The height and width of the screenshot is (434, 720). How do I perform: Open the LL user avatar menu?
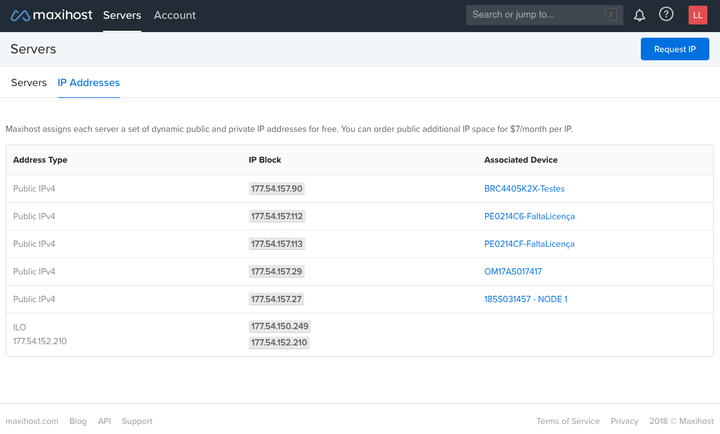697,15
